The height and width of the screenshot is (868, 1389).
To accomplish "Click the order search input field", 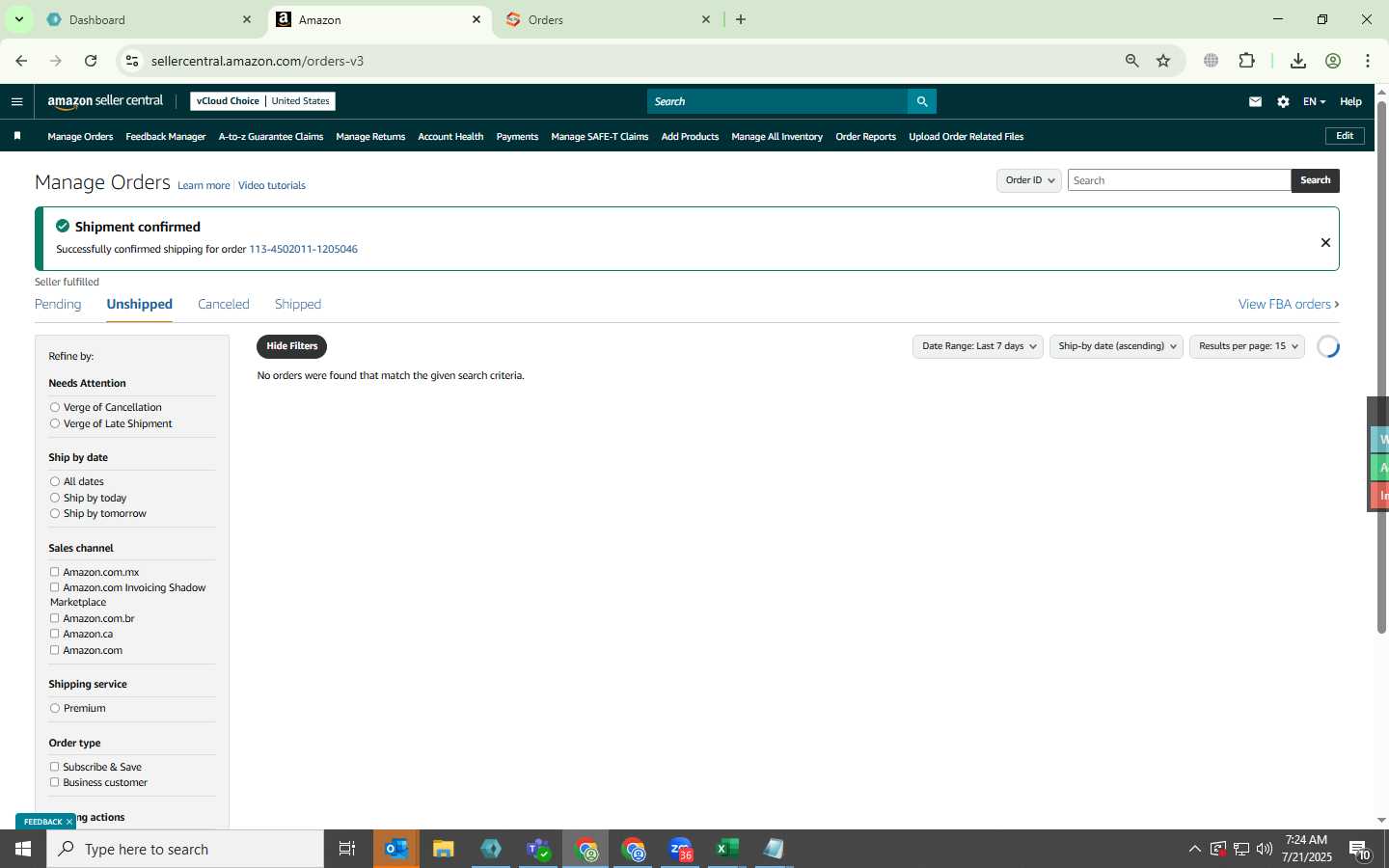I will pyautogui.click(x=1179, y=180).
